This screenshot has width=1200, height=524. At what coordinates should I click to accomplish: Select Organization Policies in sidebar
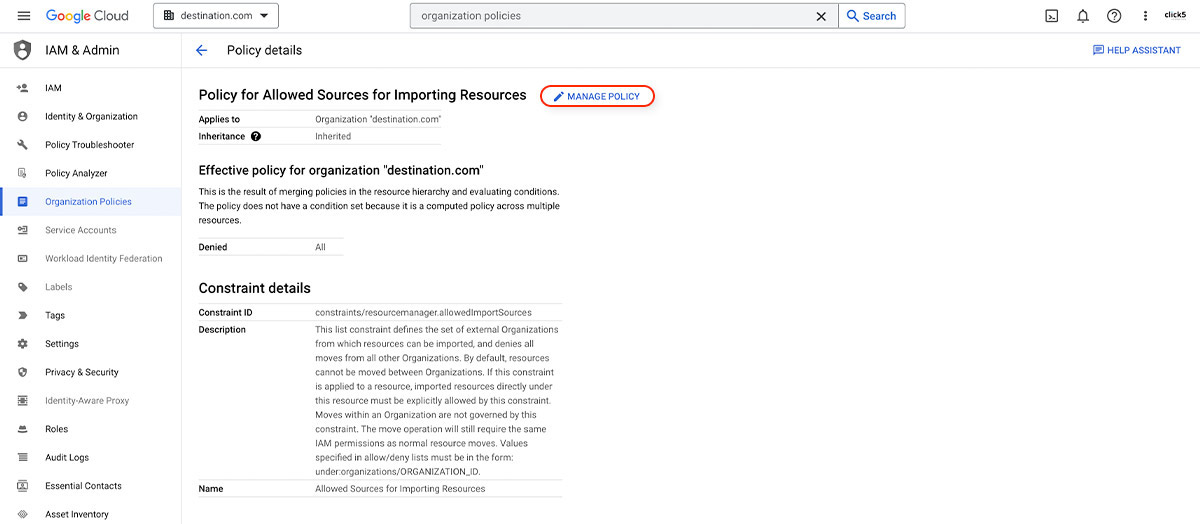tap(90, 201)
